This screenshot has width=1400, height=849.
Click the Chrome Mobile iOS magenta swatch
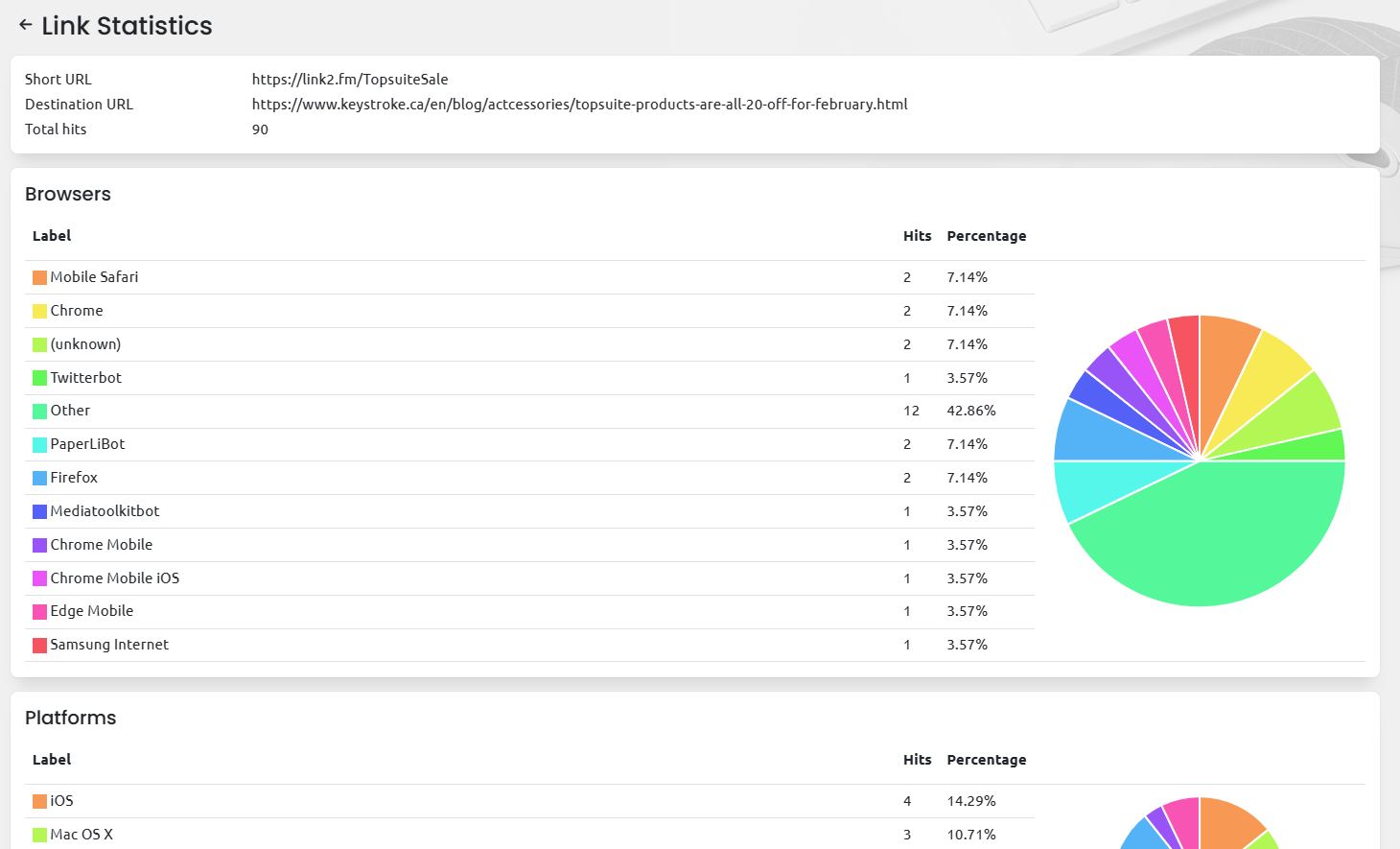pos(39,578)
